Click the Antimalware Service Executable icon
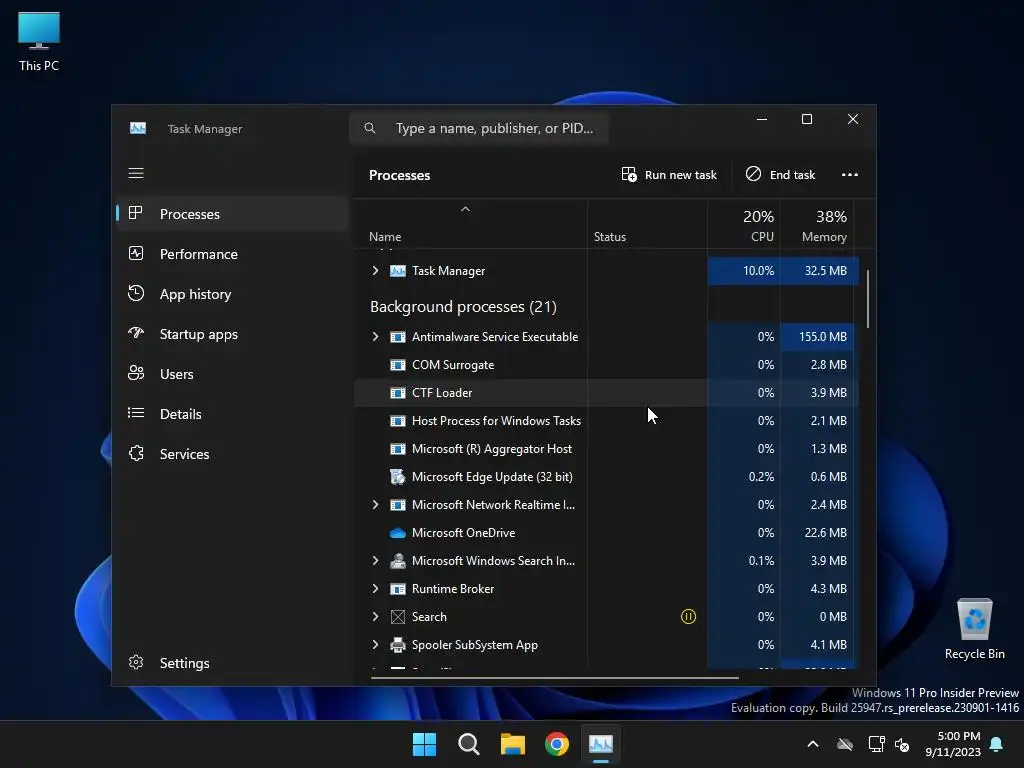1024x768 pixels. coord(398,337)
